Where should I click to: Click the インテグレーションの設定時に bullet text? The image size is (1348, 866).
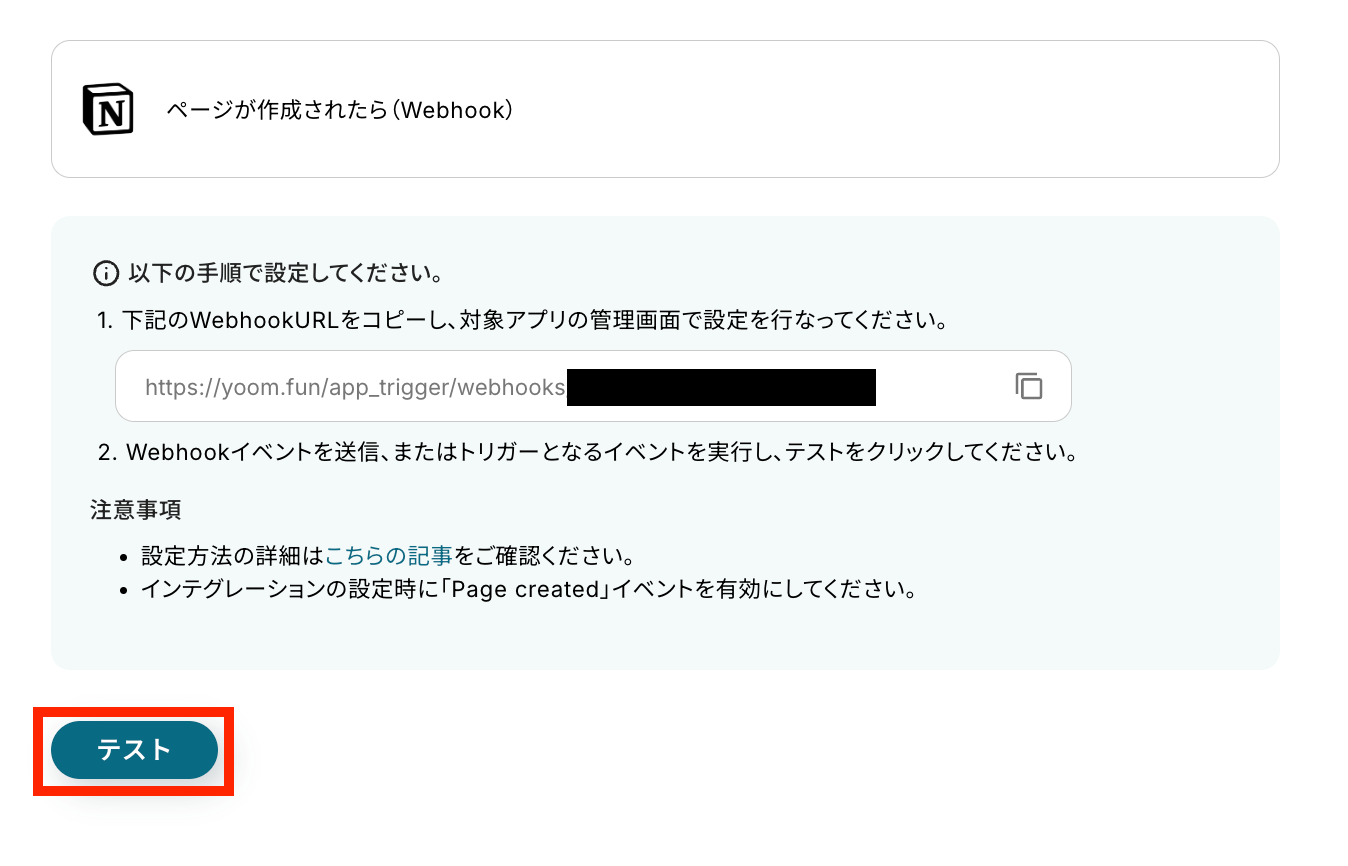(292, 589)
